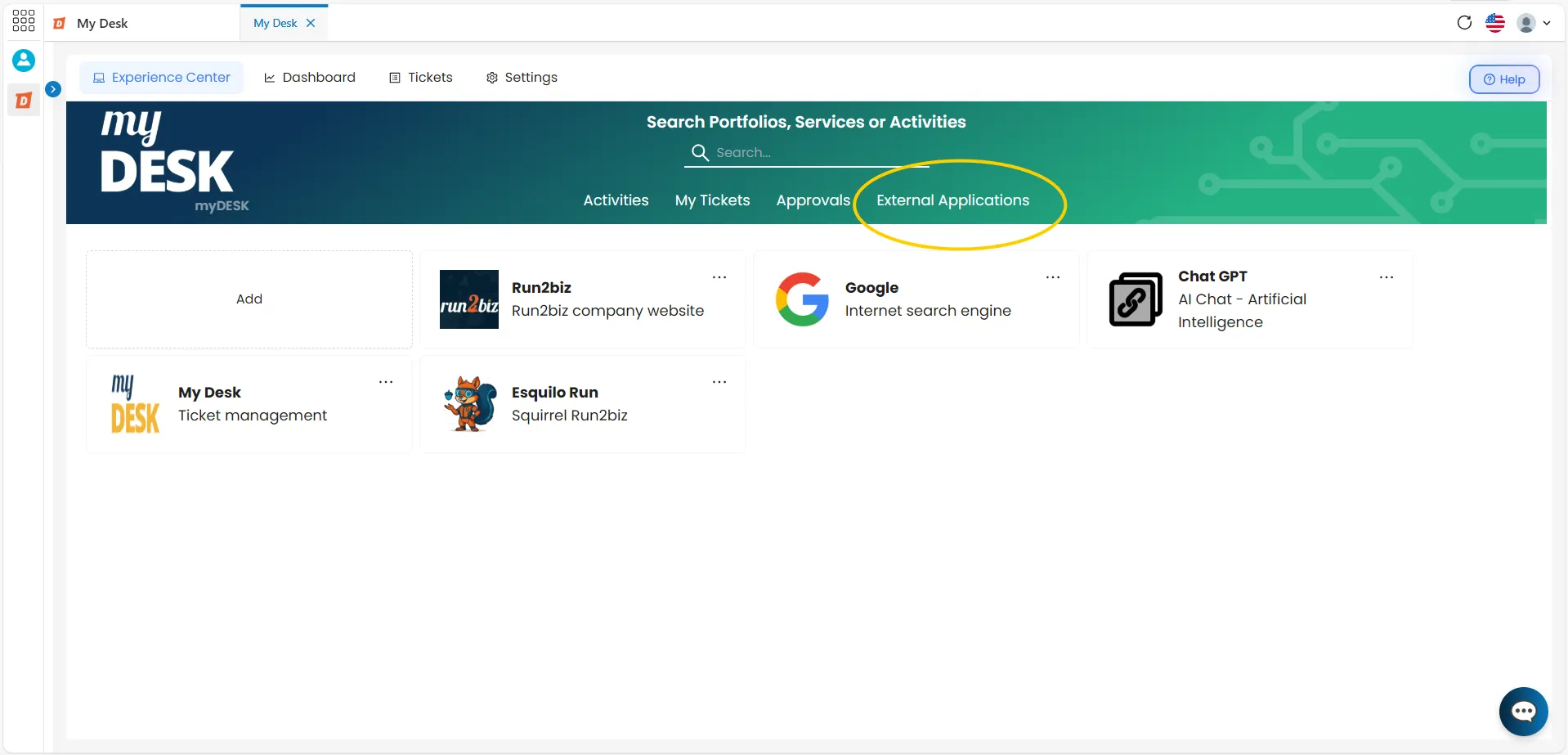Open the Approvals section link

coord(813,200)
